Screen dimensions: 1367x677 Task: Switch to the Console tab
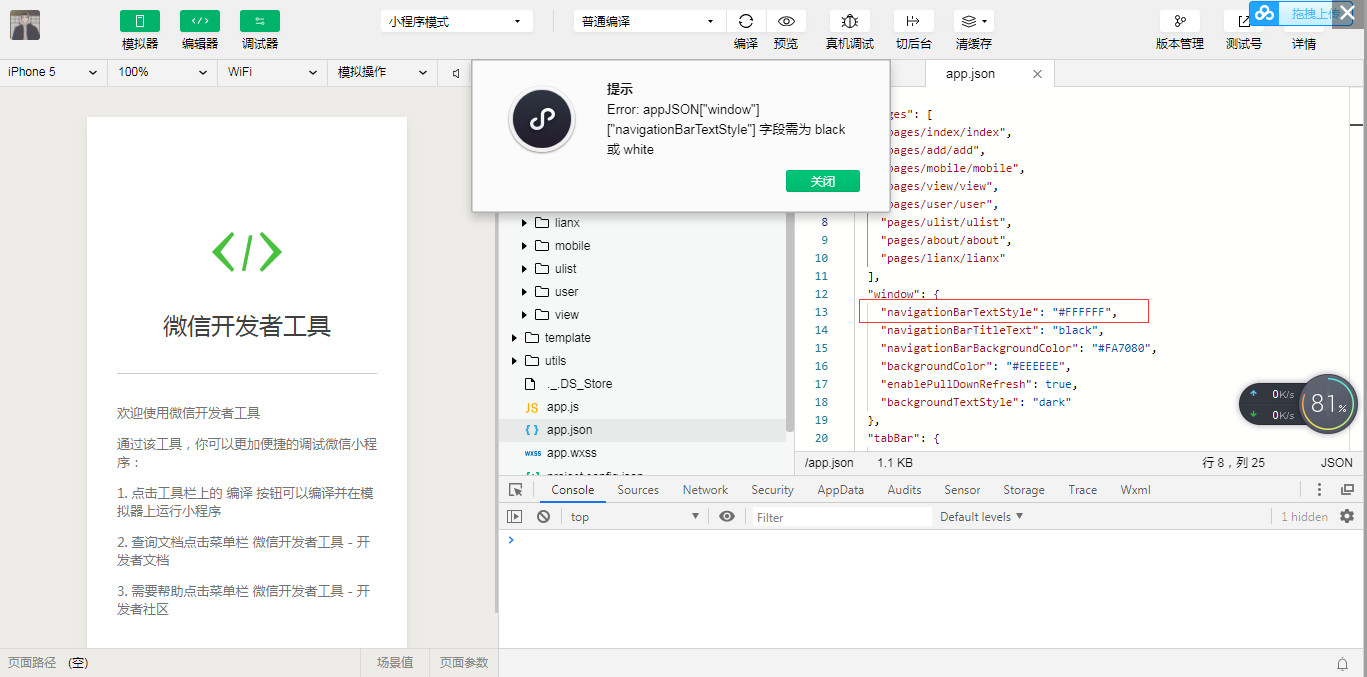tap(573, 490)
